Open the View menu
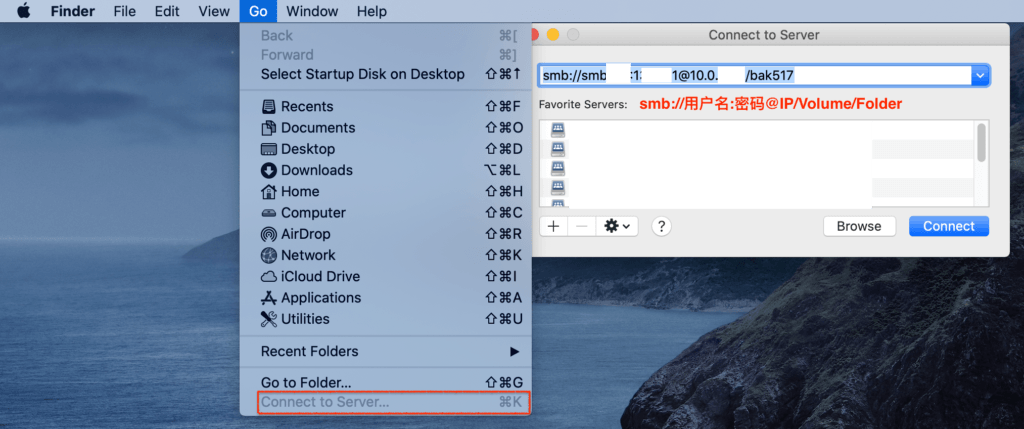Viewport: 1024px width, 429px height. coord(214,11)
